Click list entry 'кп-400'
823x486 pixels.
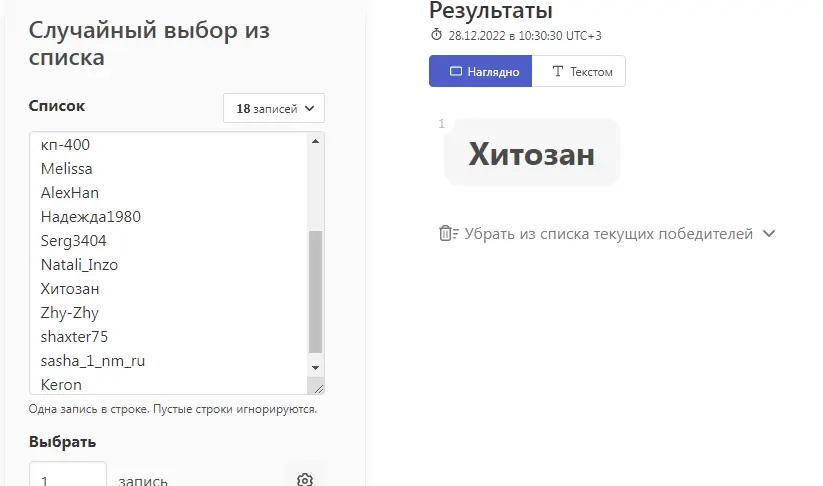(65, 144)
